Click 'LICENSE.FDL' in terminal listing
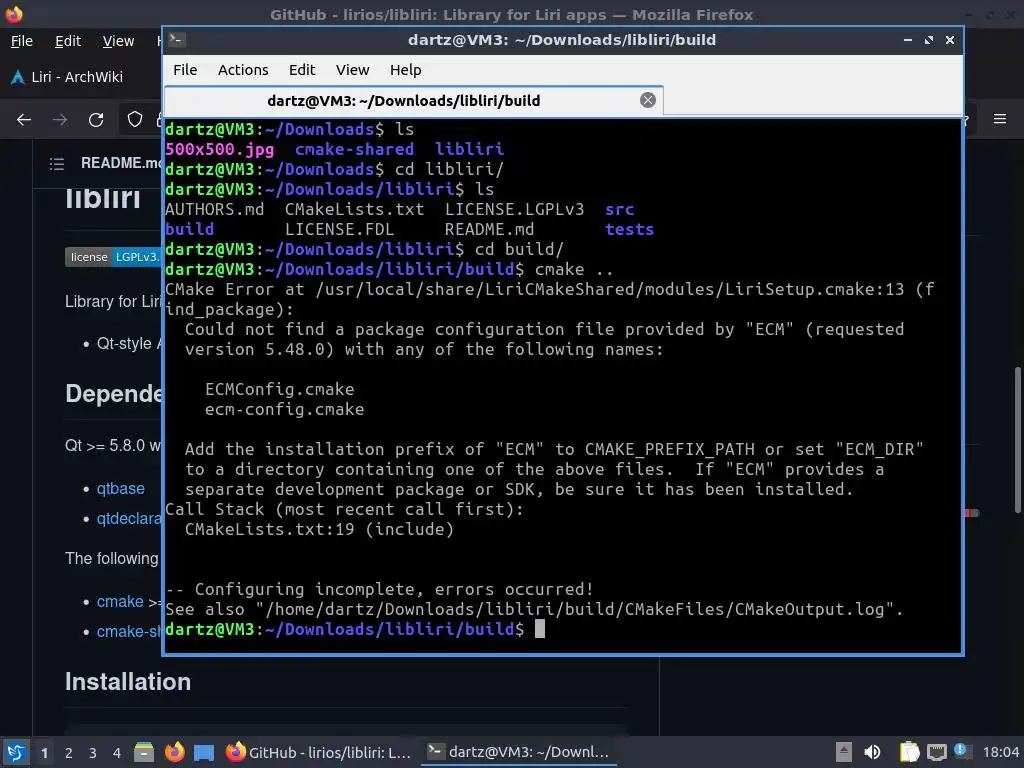The height and width of the screenshot is (768, 1024). tap(340, 229)
